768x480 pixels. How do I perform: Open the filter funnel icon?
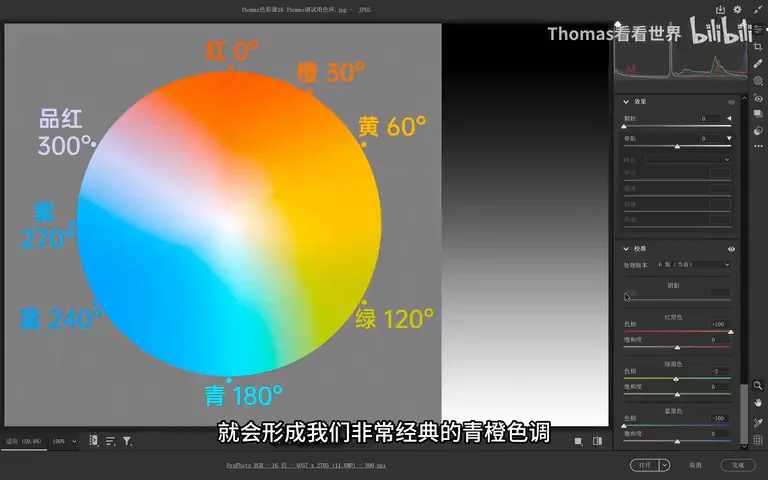[127, 441]
